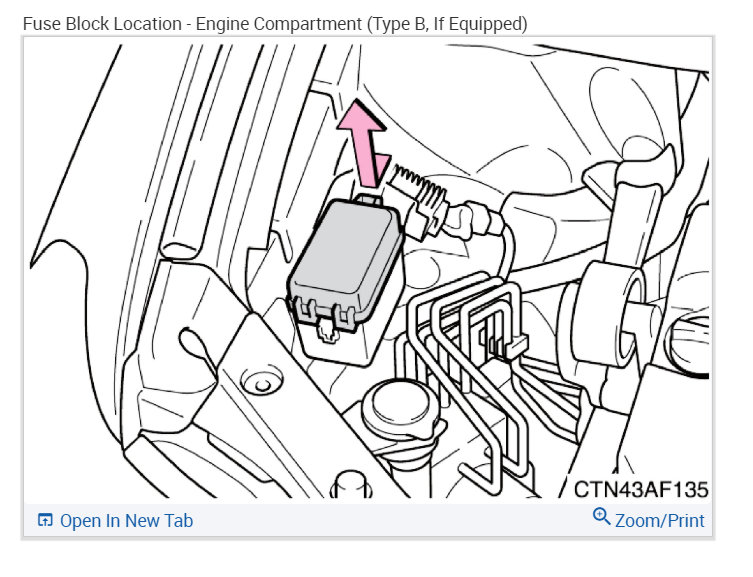Click the blank footer bar between the links
The height and width of the screenshot is (577, 753).
coord(392,520)
